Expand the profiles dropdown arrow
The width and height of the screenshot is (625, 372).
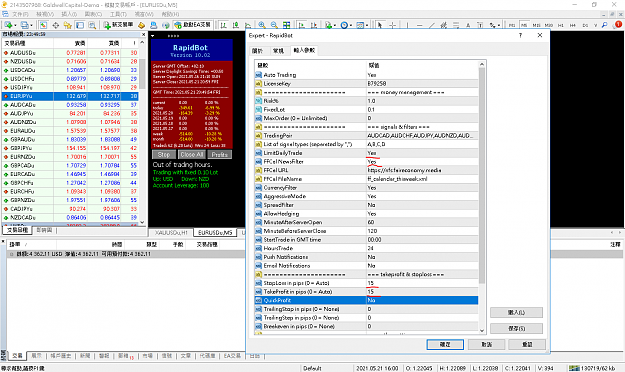tap(31, 25)
